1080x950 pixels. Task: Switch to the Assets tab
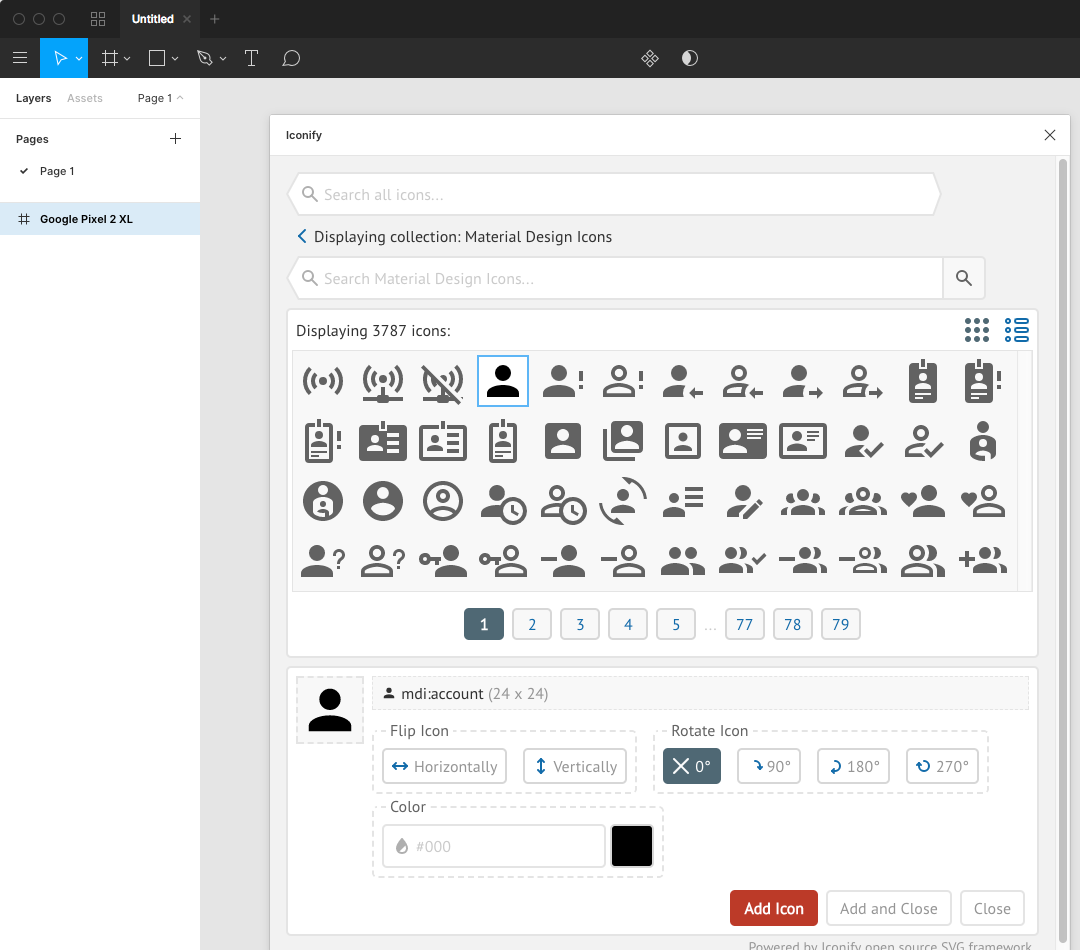(x=85, y=98)
